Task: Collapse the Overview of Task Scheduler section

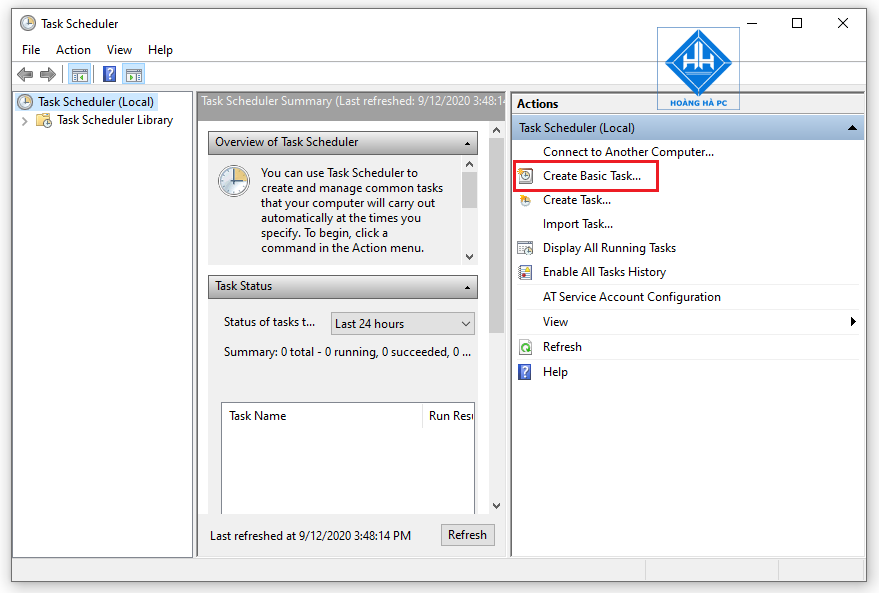Action: (x=467, y=143)
